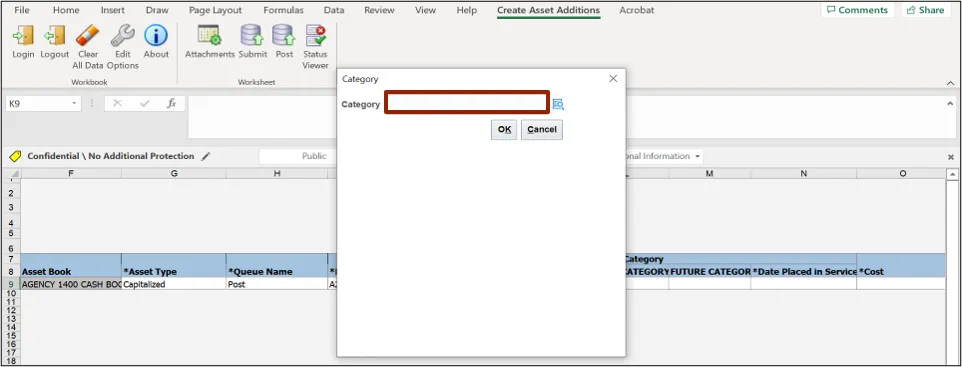Open the Comments button

point(857,10)
